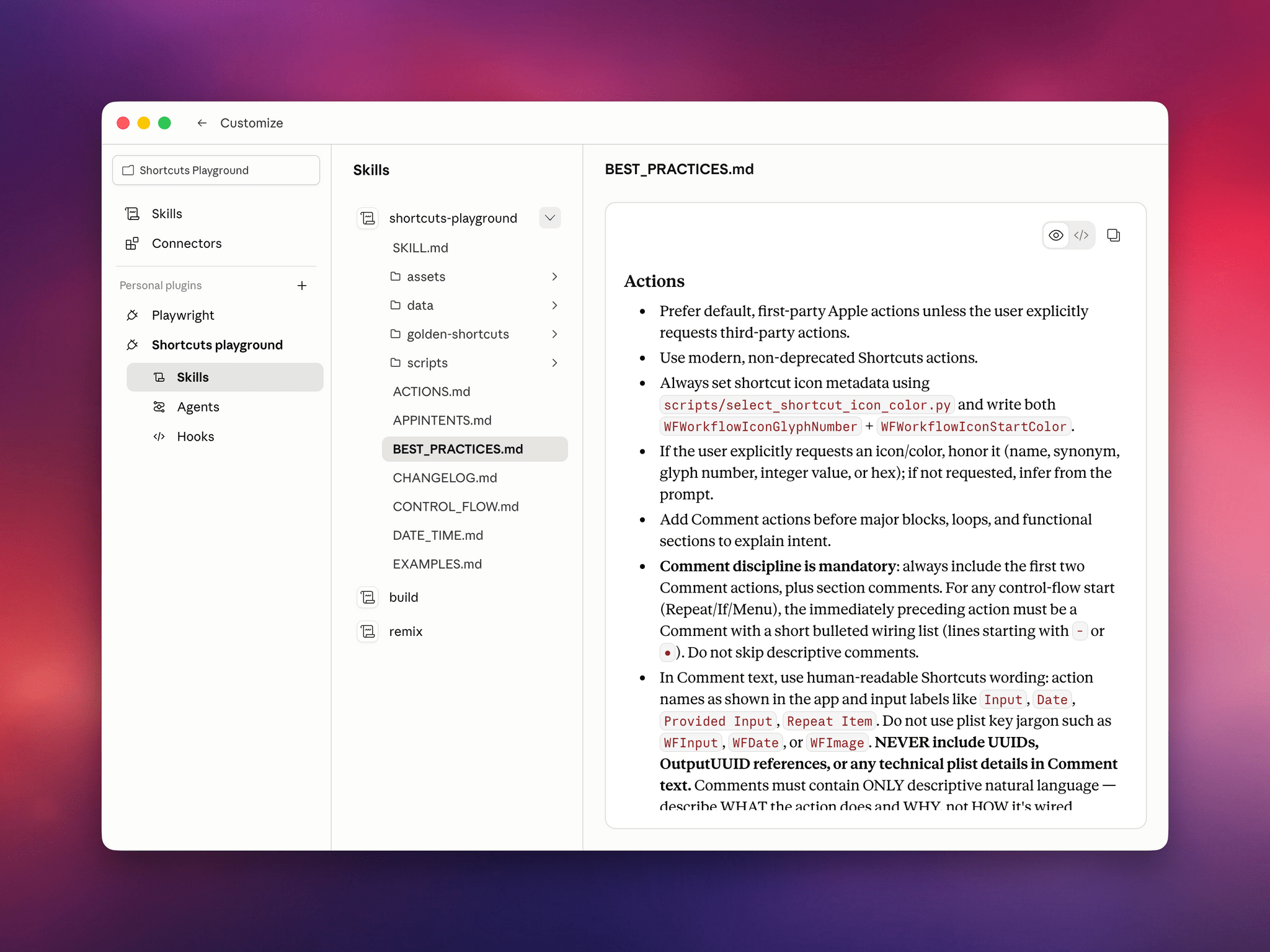1270x952 pixels.
Task: Select Skills under Shortcuts playground
Action: [x=225, y=377]
